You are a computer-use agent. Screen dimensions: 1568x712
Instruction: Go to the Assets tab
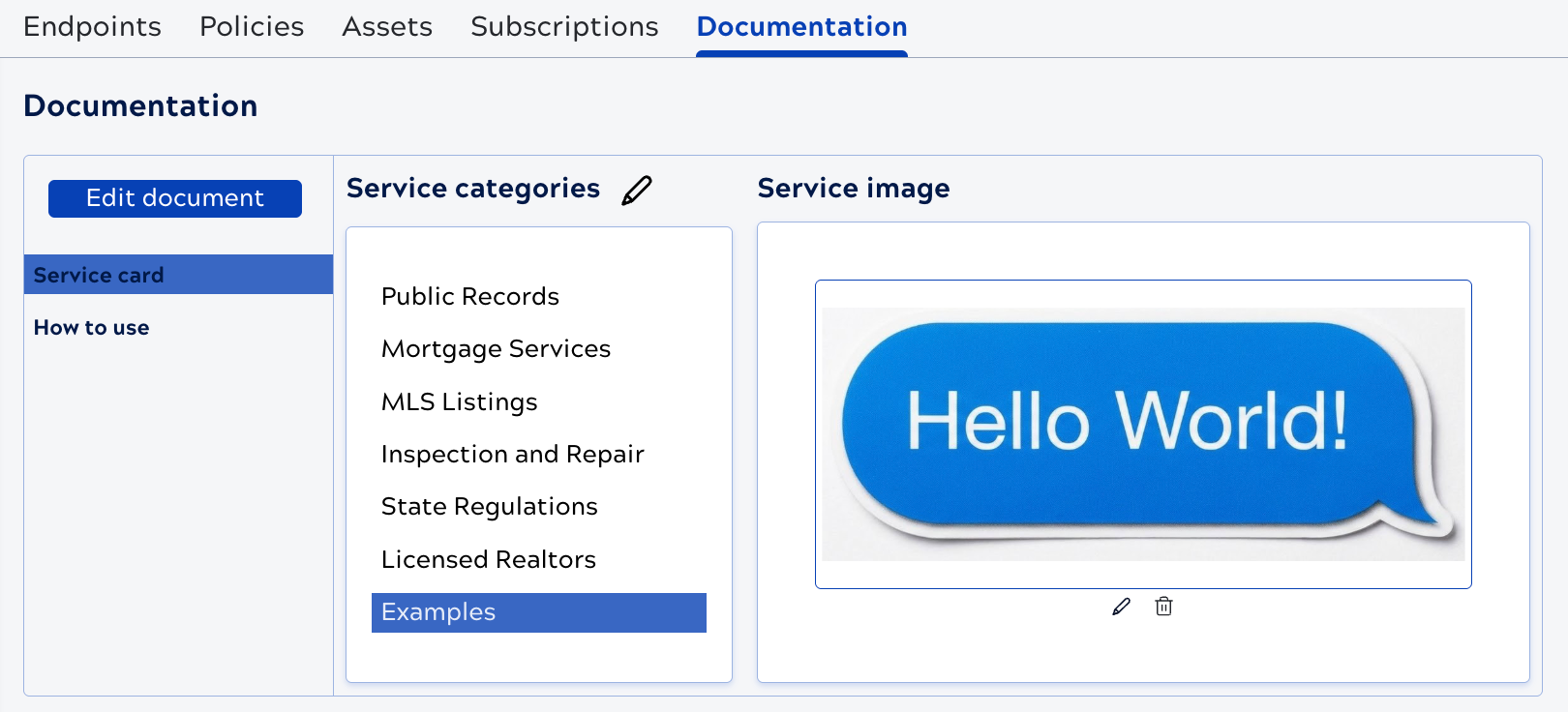387,26
